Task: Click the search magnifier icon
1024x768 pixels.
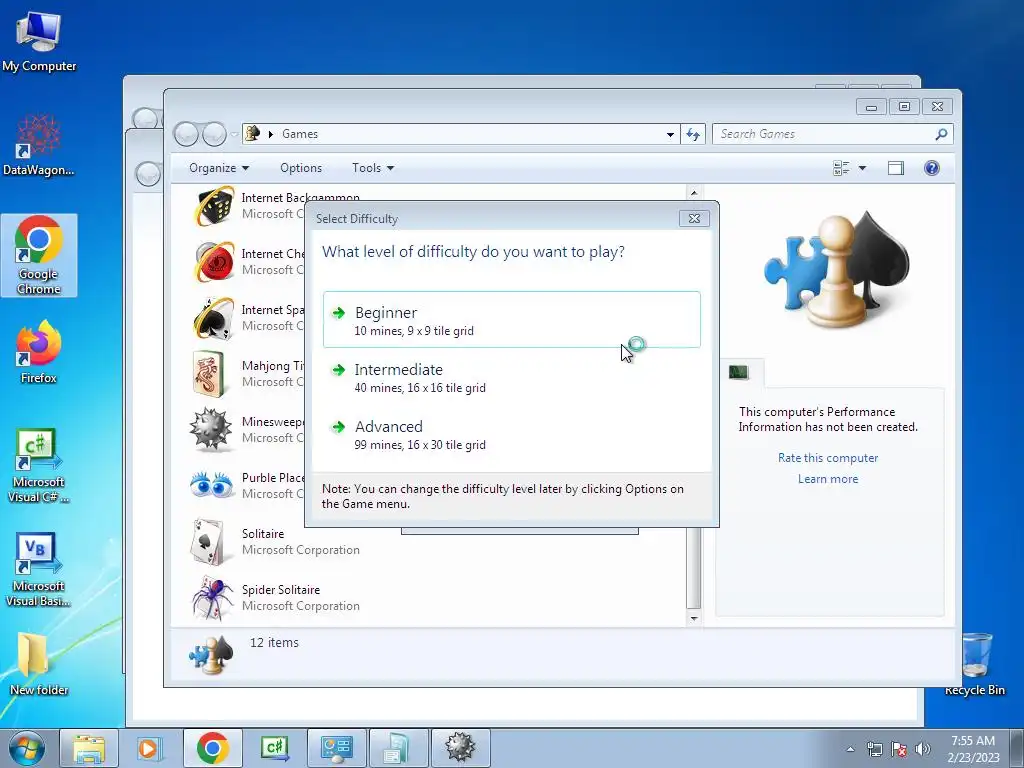Action: click(941, 134)
